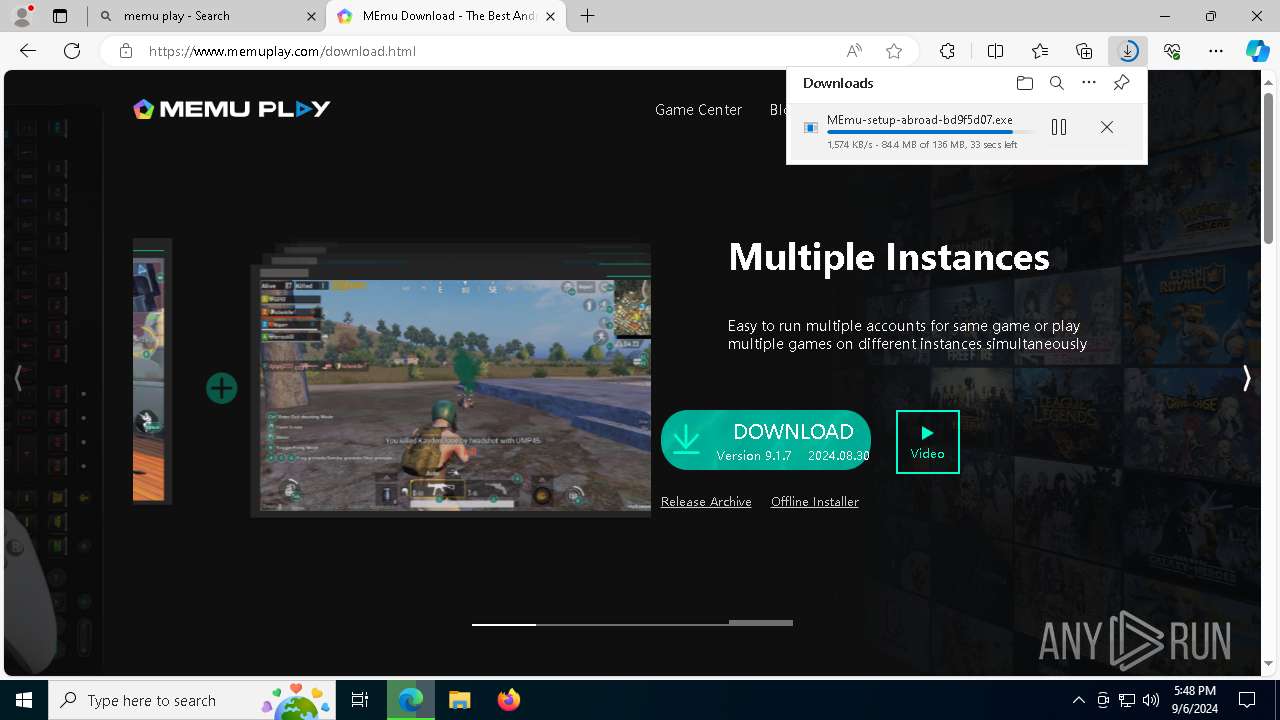Open Notifications action center icon
1280x720 pixels.
[x=1247, y=700]
